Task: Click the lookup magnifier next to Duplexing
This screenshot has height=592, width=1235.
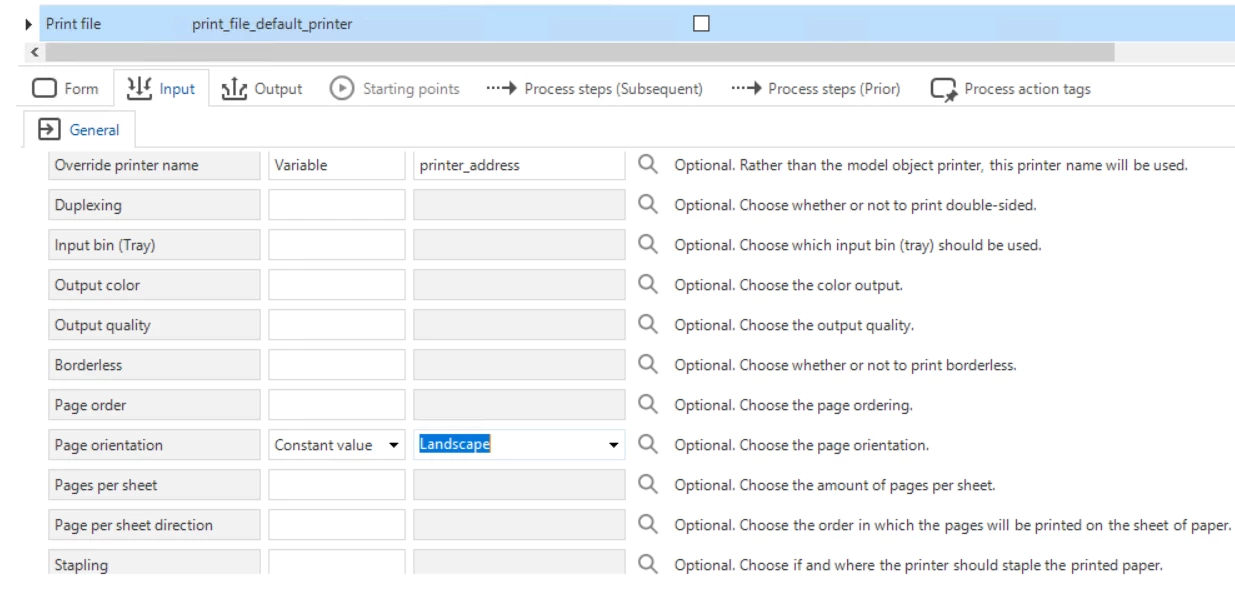Action: point(648,205)
